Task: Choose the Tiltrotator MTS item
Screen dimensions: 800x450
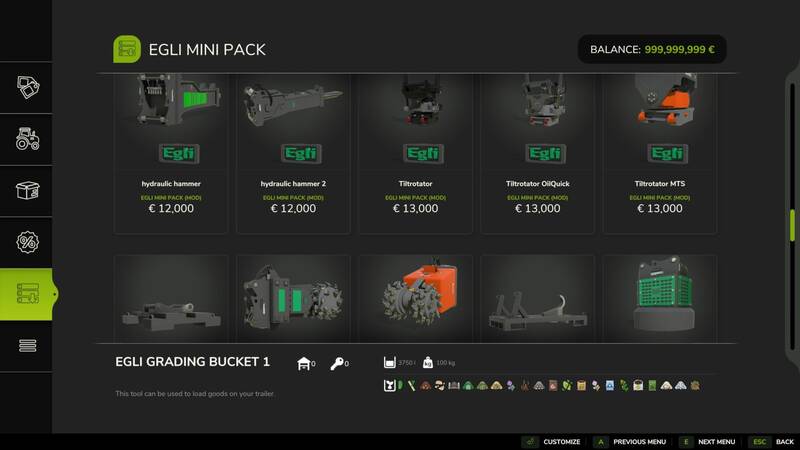Action: pos(660,154)
